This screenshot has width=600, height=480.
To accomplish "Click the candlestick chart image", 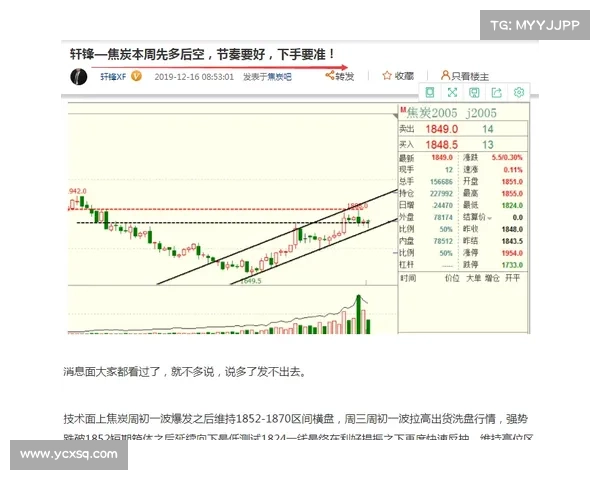I will (x=233, y=218).
